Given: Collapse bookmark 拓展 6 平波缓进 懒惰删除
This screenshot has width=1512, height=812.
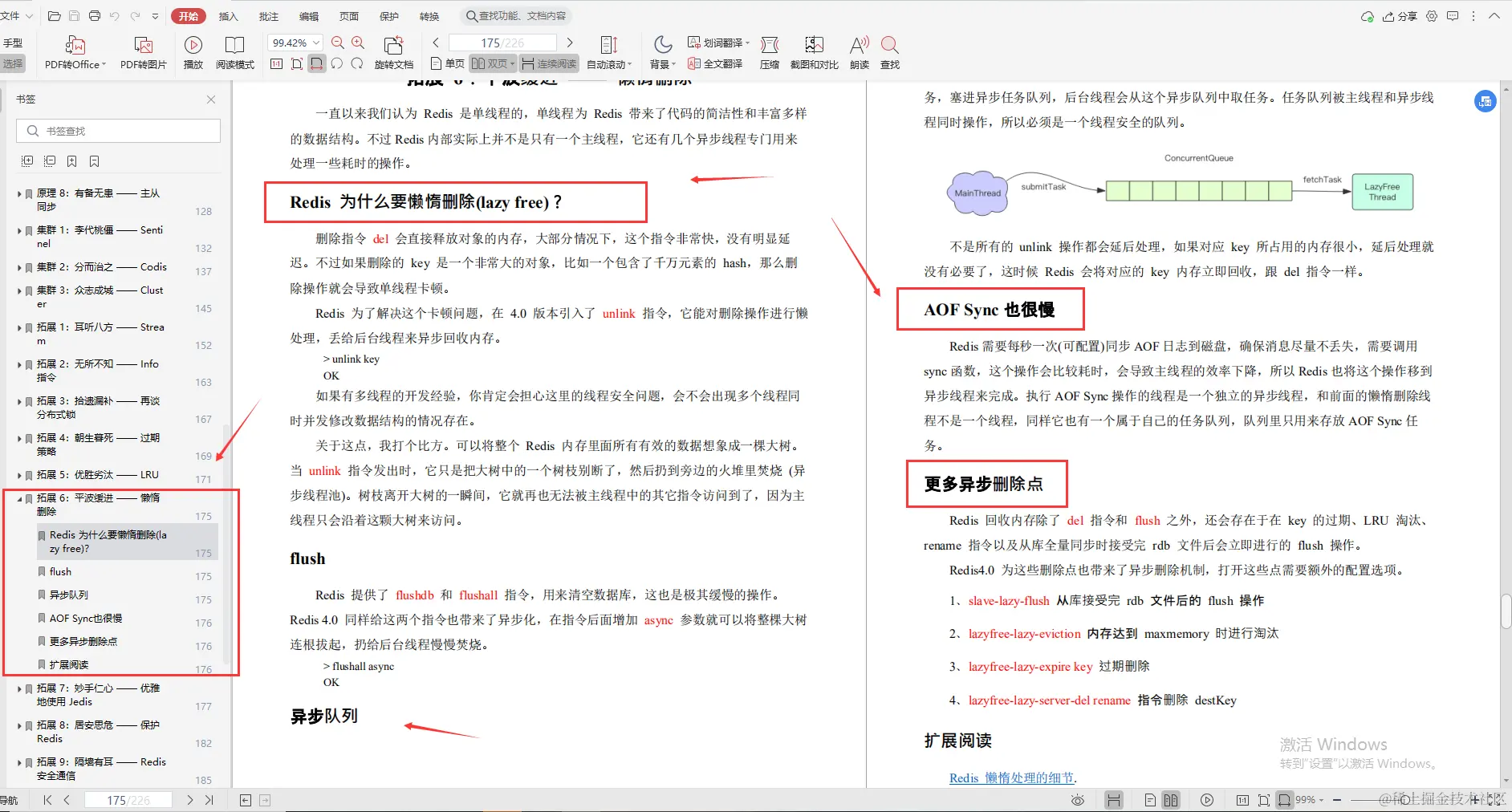Looking at the screenshot, I should coord(19,497).
